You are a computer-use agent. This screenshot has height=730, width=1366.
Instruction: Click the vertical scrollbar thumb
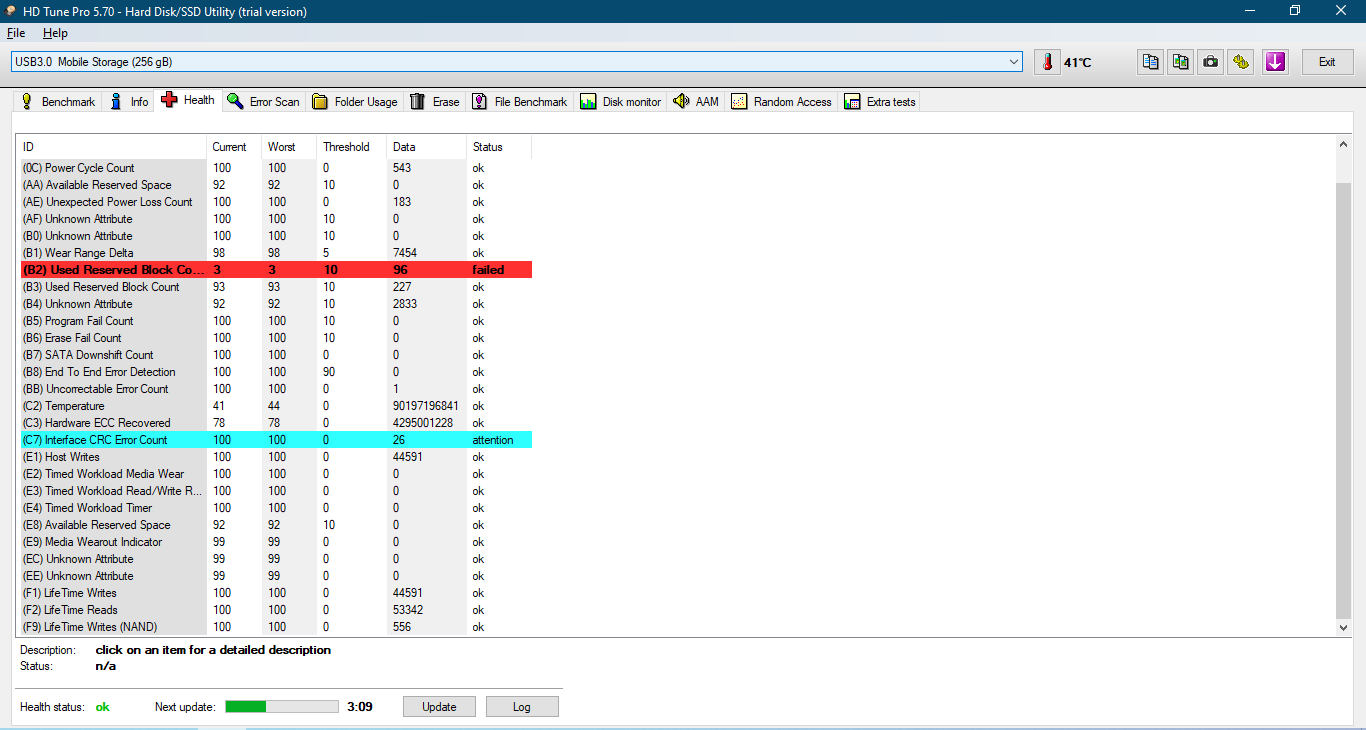pyautogui.click(x=1343, y=400)
